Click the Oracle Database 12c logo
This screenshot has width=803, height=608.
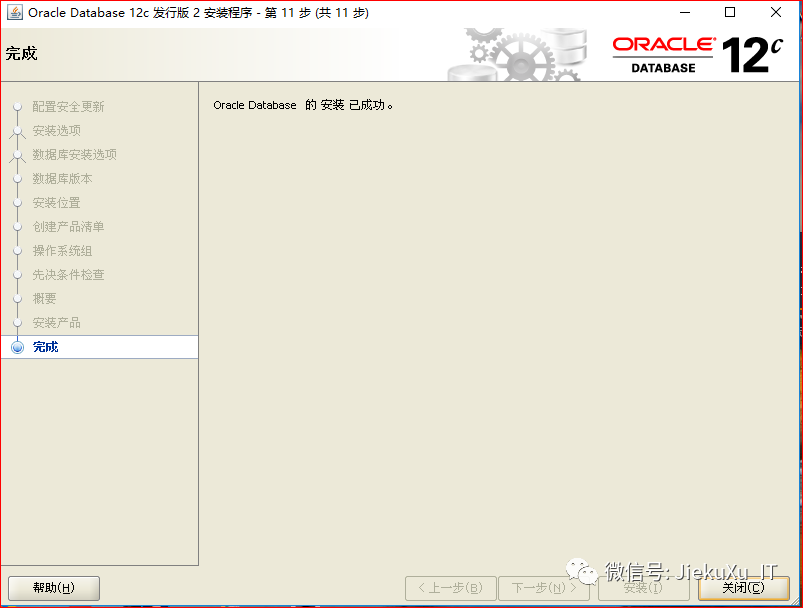[698, 54]
